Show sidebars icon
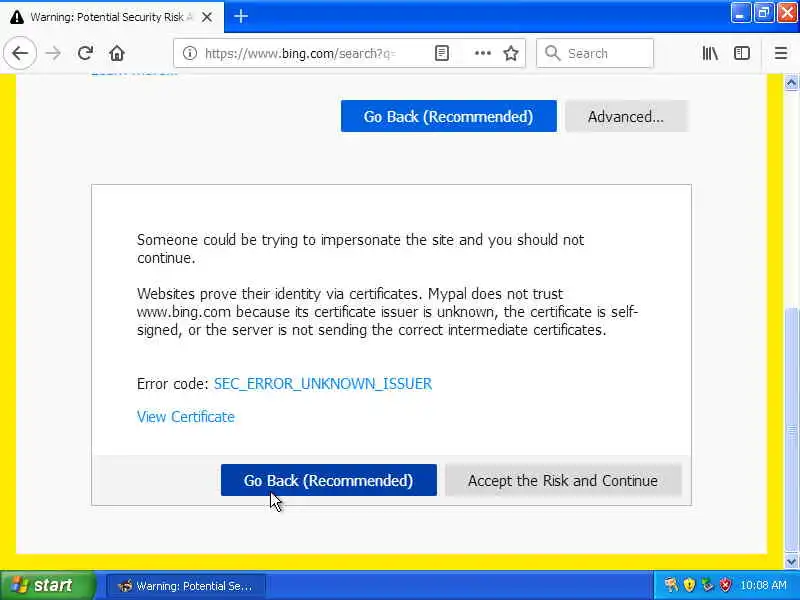The width and height of the screenshot is (800, 600). 742,53
